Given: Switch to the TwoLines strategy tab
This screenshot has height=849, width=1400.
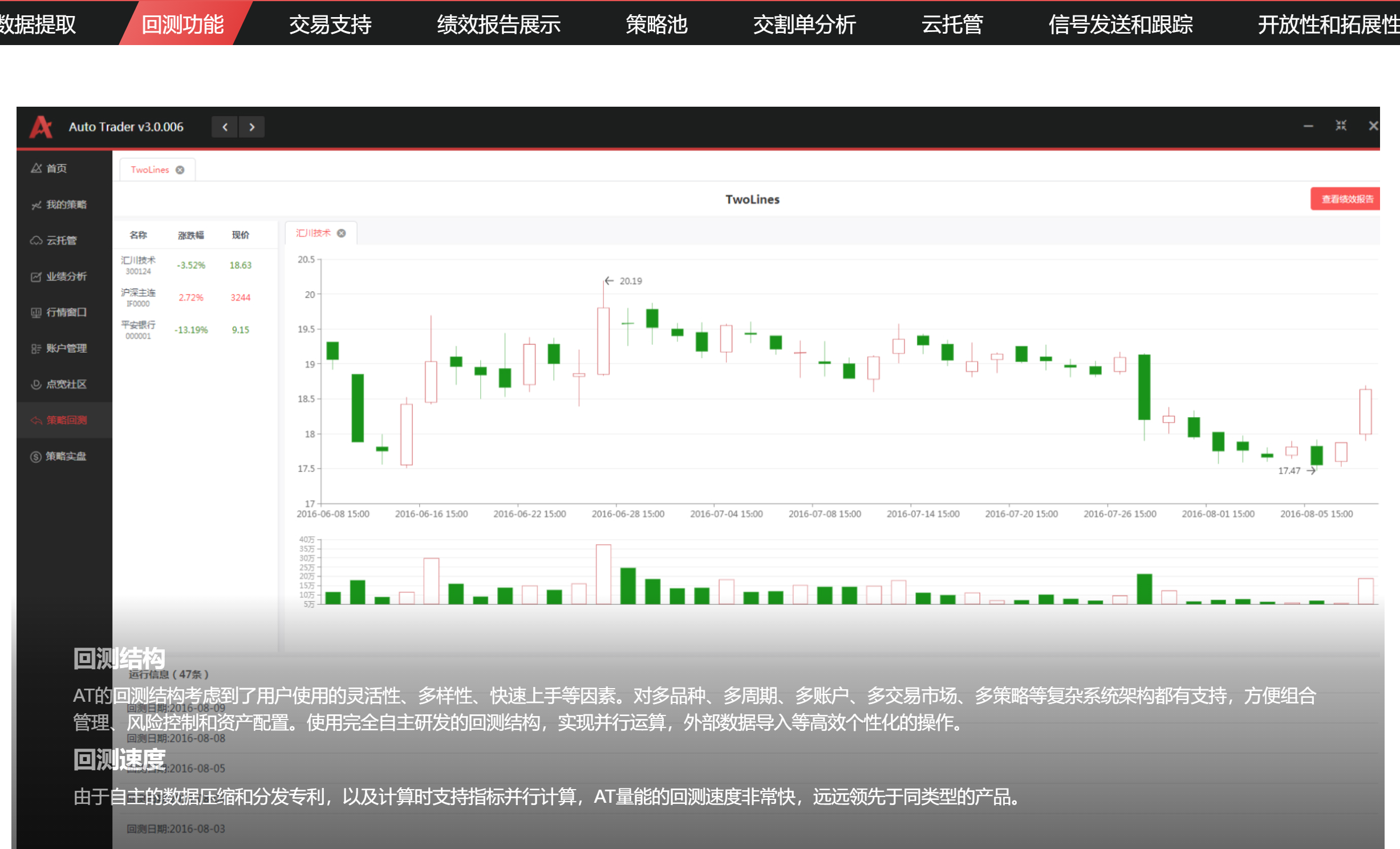Looking at the screenshot, I should point(149,169).
